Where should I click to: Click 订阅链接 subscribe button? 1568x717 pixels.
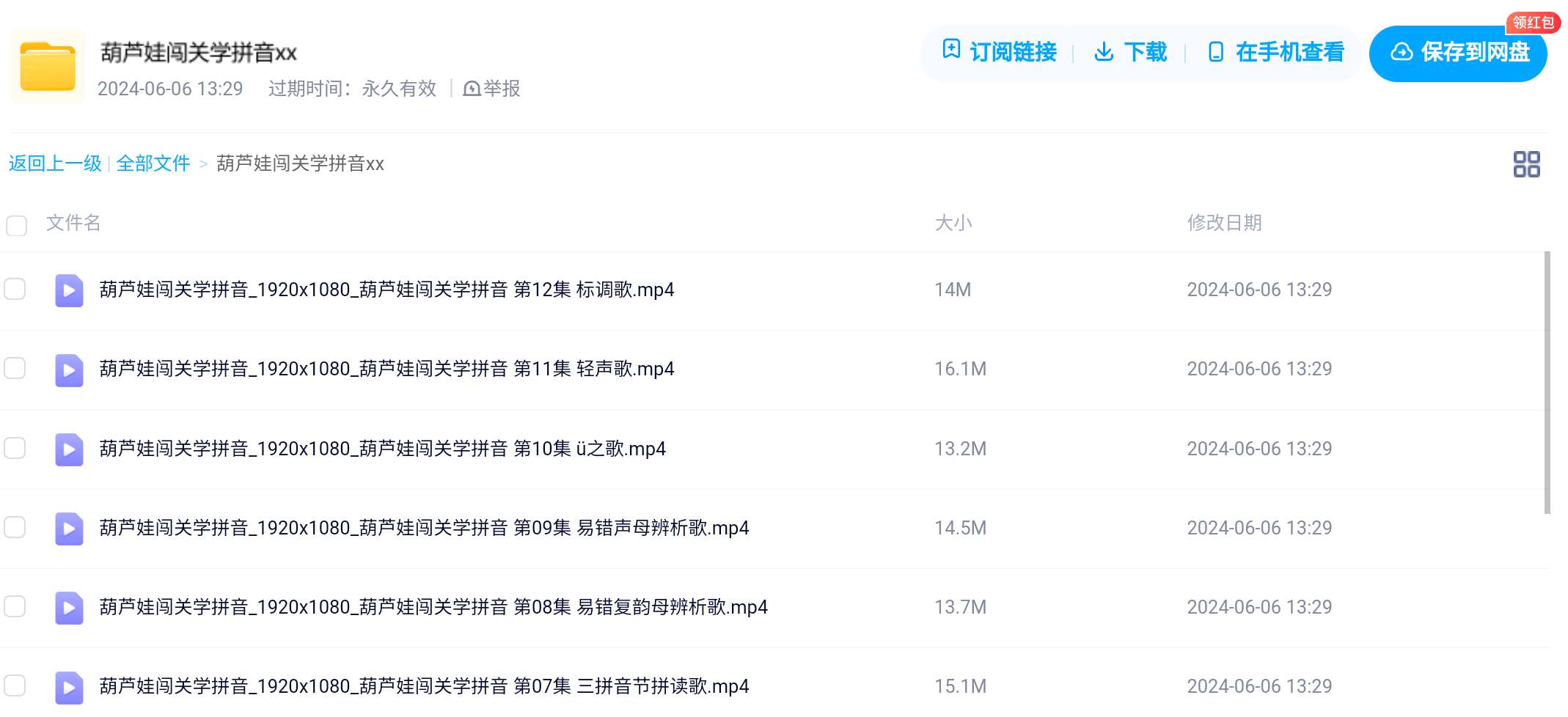coord(999,51)
